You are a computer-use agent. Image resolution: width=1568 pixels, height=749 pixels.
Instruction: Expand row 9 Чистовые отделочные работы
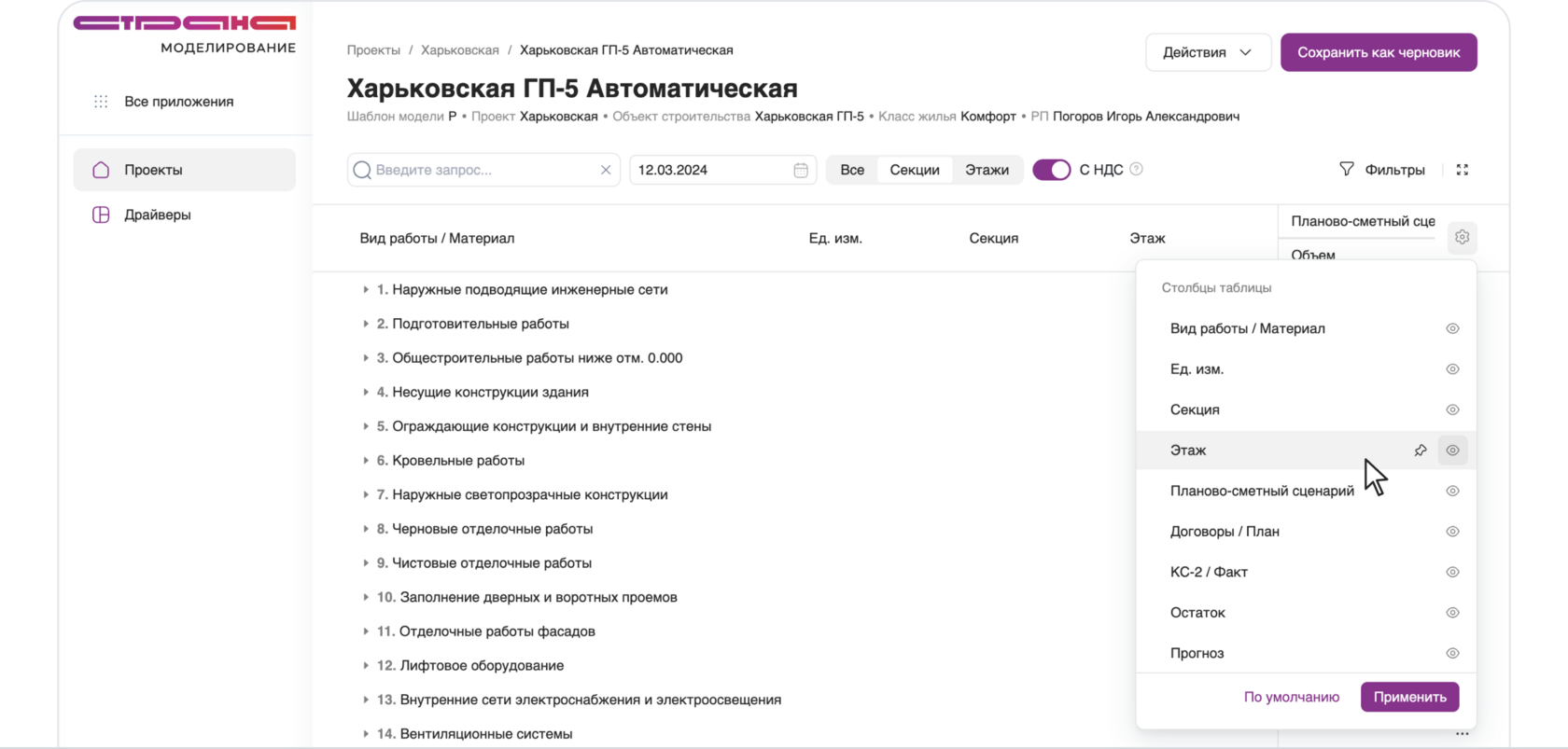click(366, 563)
